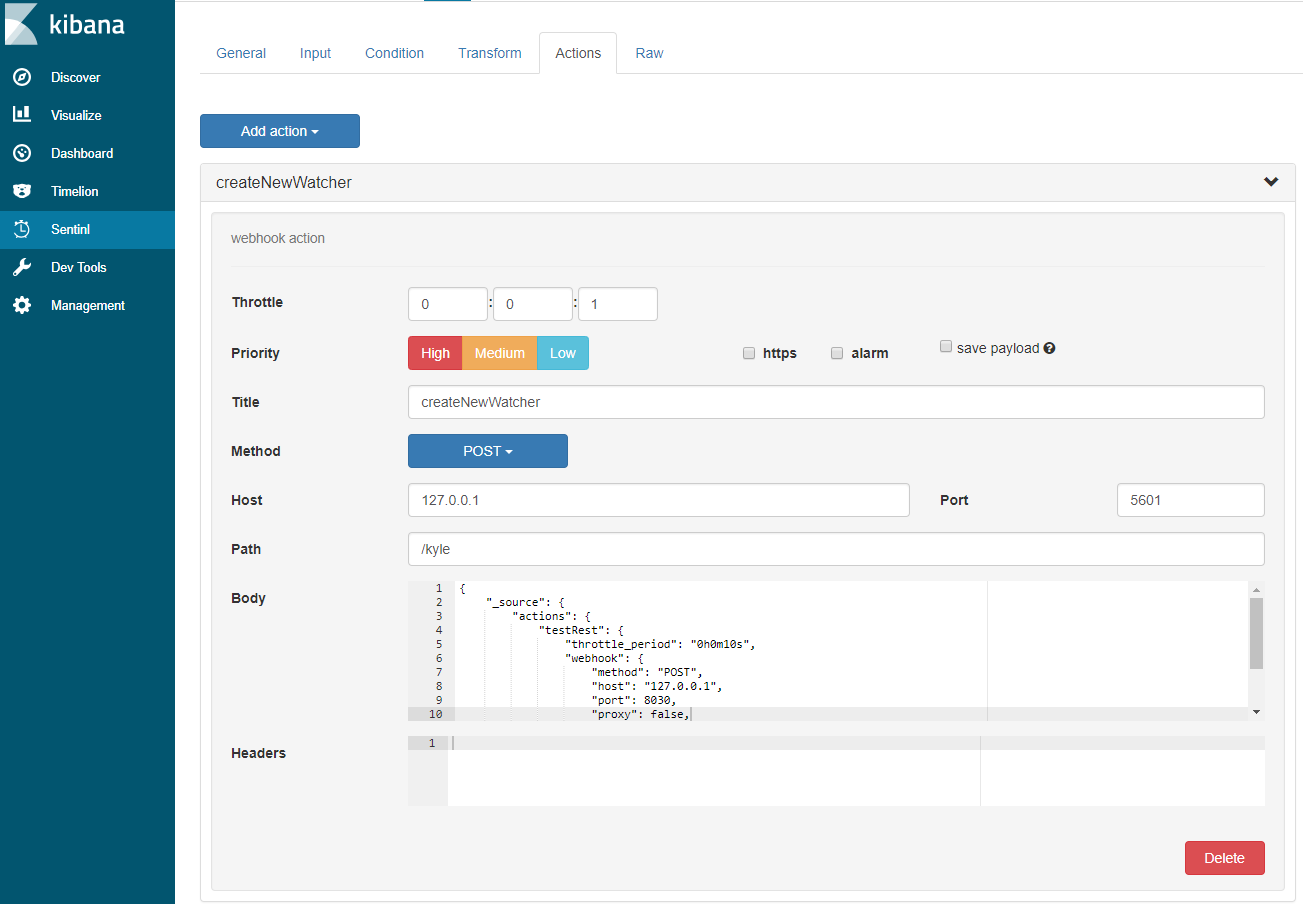This screenshot has height=904, width=1303.
Task: Set priority to High
Action: pos(435,353)
